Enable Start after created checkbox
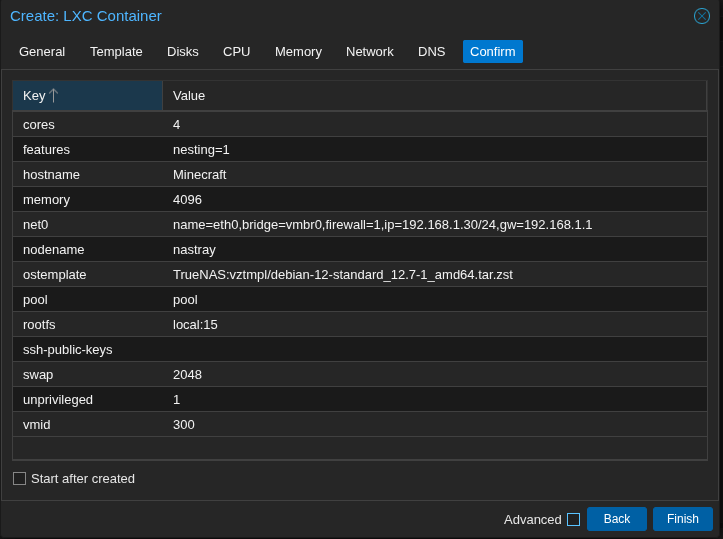 tap(19, 479)
